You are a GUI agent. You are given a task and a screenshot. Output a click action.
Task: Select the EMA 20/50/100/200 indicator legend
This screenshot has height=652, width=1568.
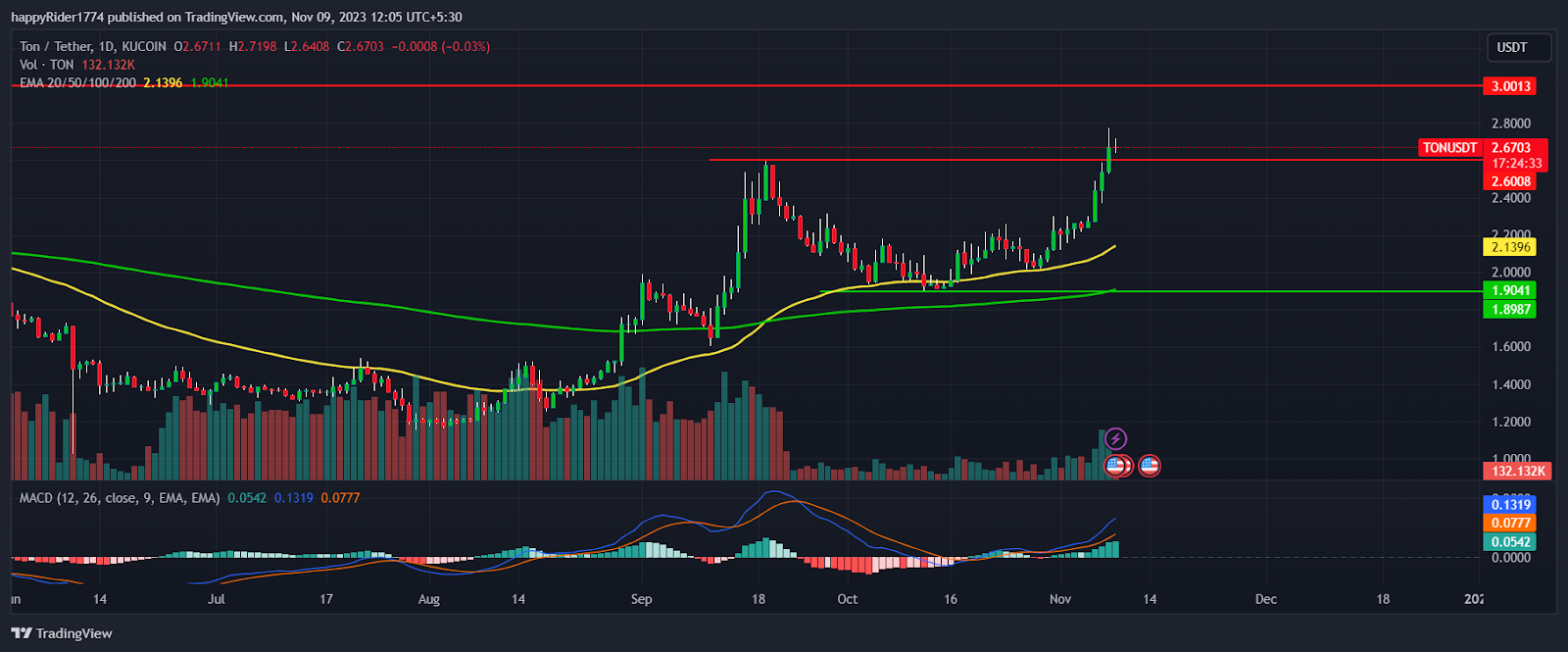pyautogui.click(x=77, y=83)
